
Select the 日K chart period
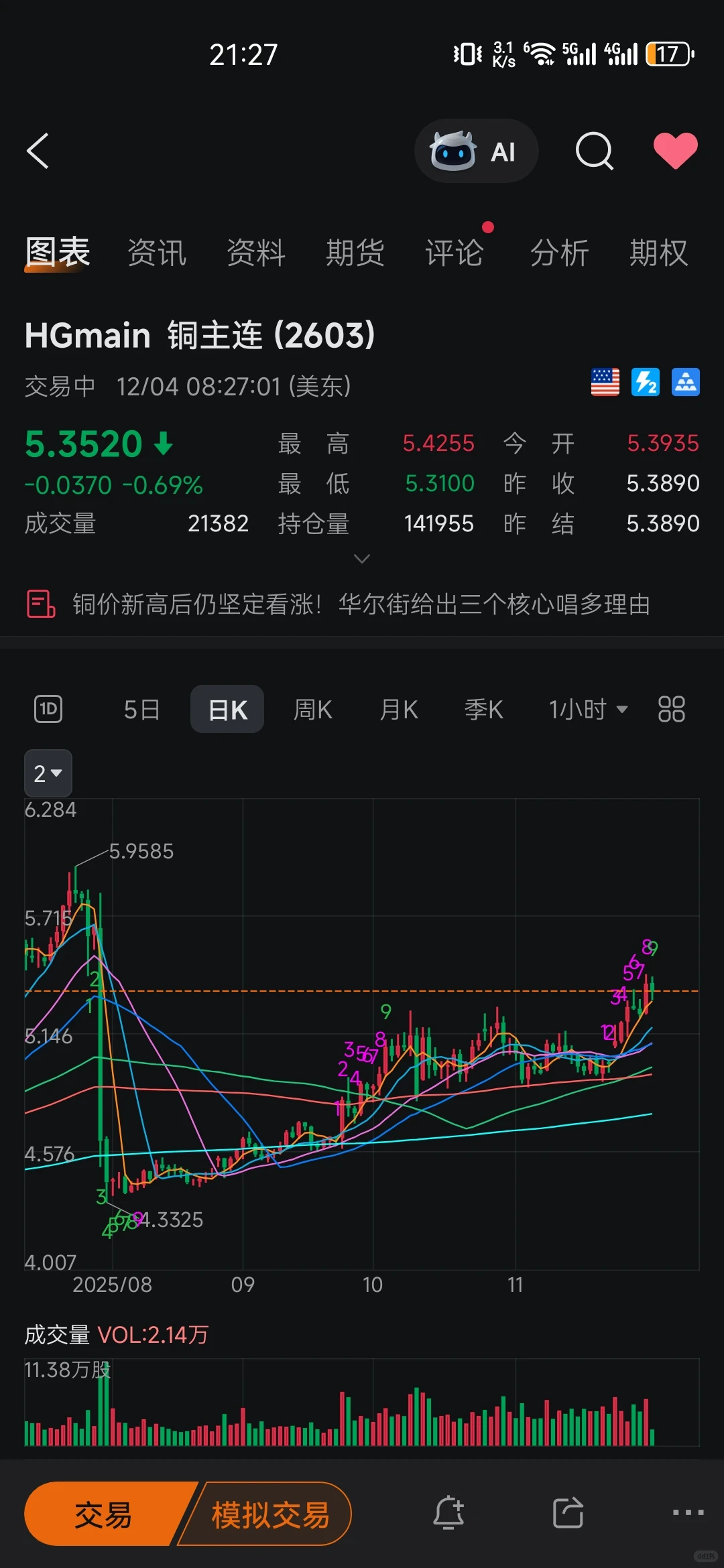click(x=227, y=709)
